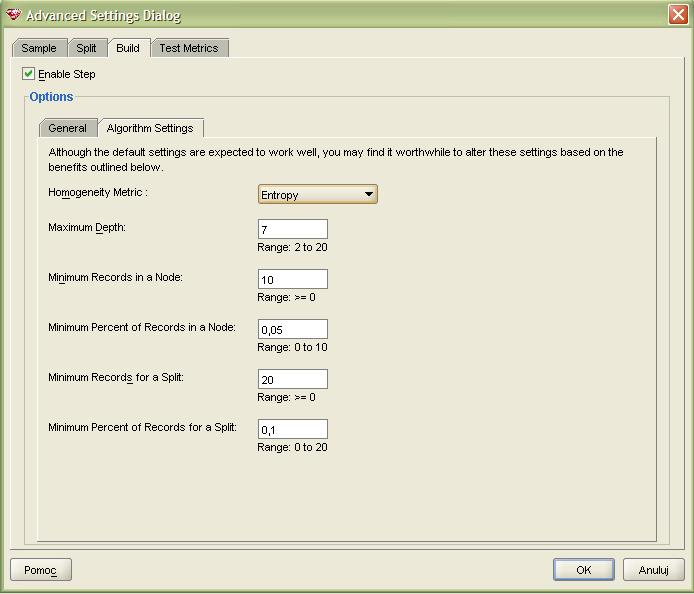
Task: Click the 'Range: 2 to 20' hint text
Action: tap(292, 247)
